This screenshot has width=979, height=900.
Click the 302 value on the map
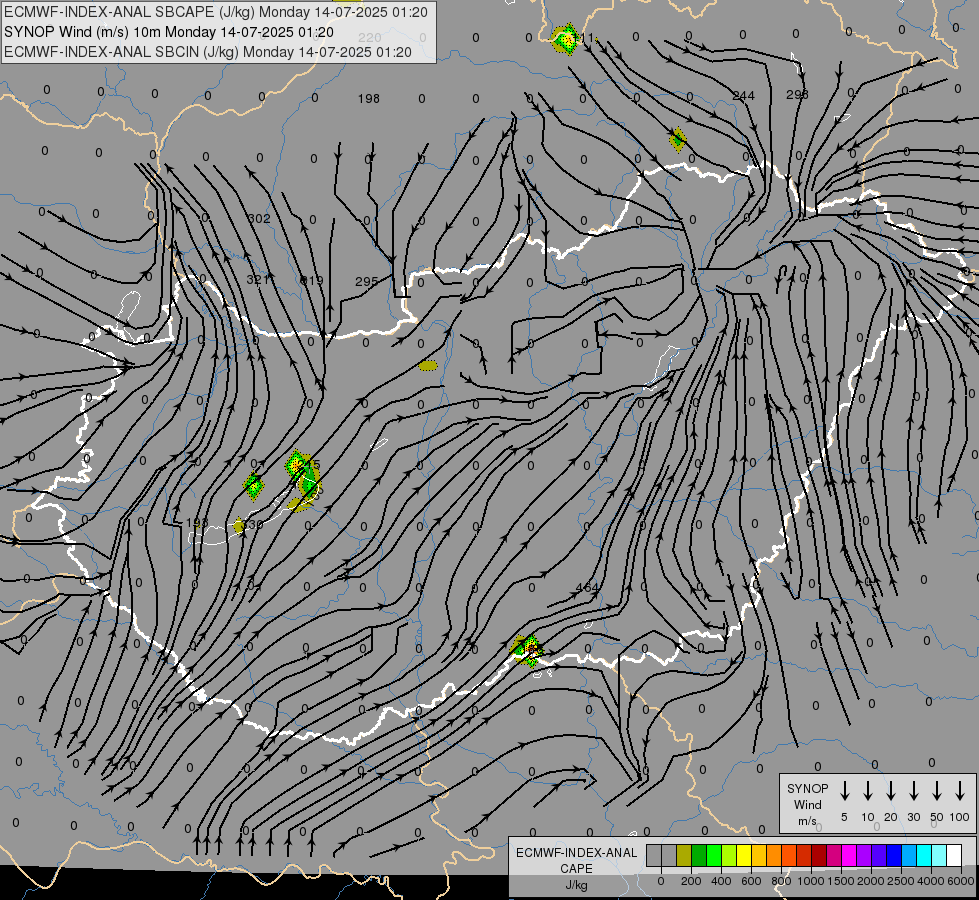259,219
